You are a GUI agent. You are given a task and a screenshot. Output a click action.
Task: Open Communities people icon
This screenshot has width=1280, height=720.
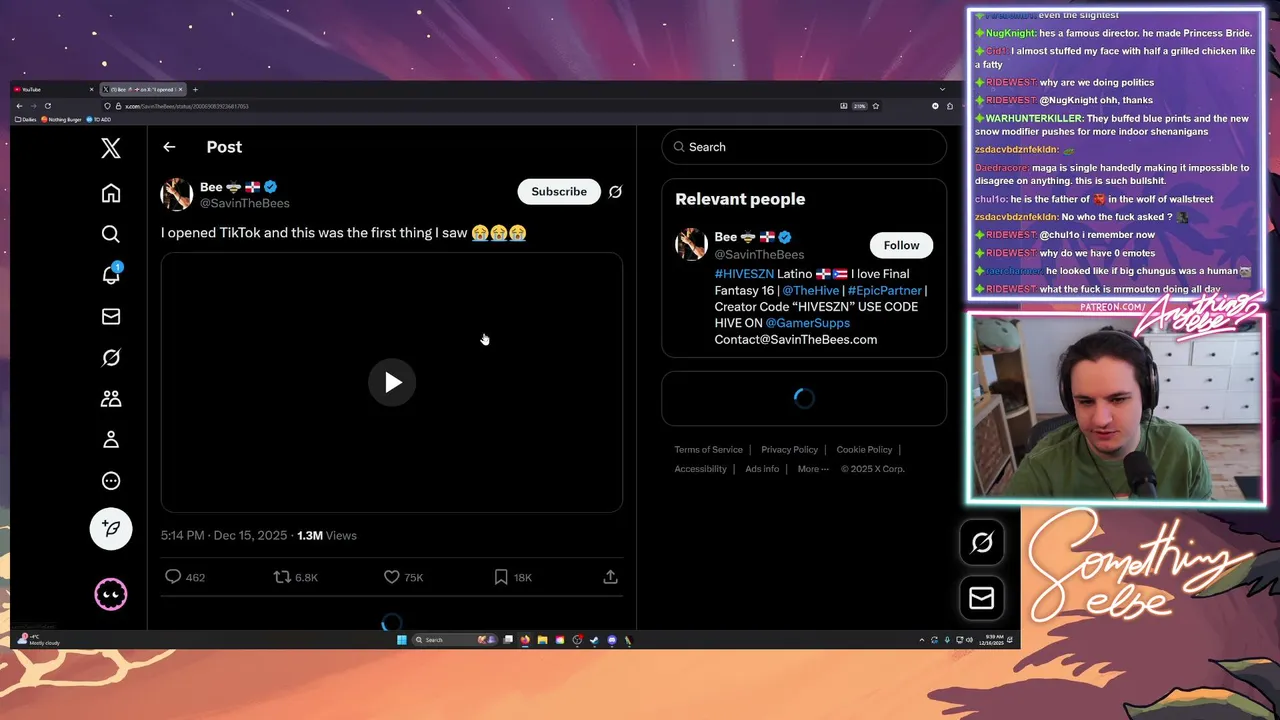pyautogui.click(x=111, y=398)
